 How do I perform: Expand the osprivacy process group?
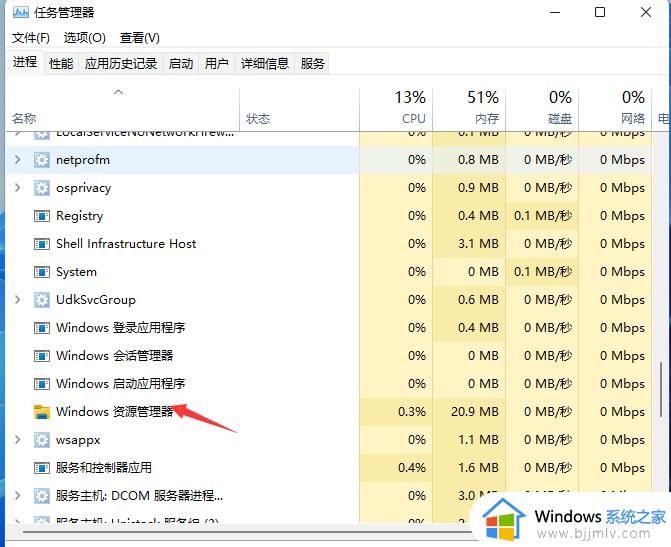tap(18, 187)
